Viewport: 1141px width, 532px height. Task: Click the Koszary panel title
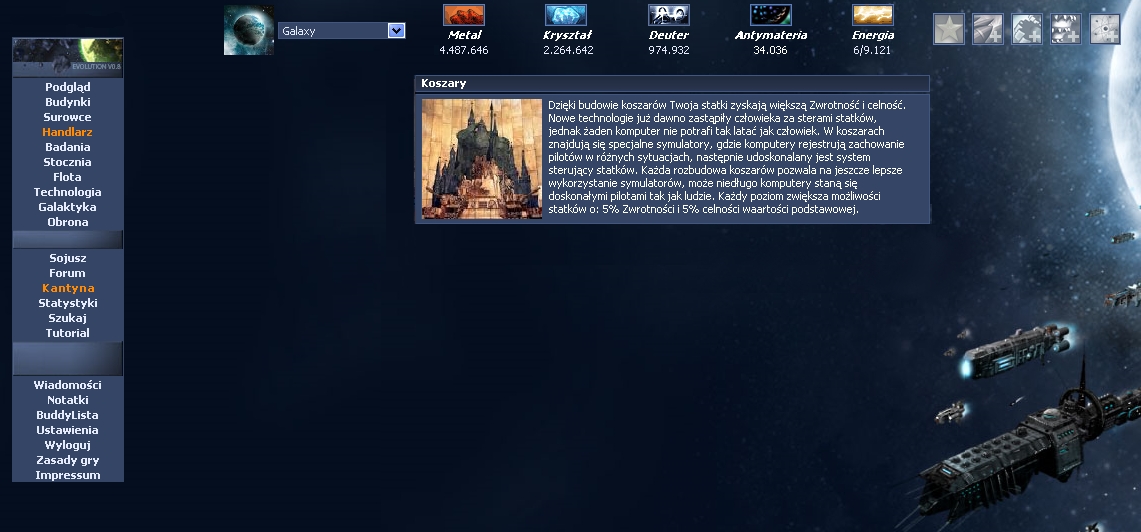point(444,84)
